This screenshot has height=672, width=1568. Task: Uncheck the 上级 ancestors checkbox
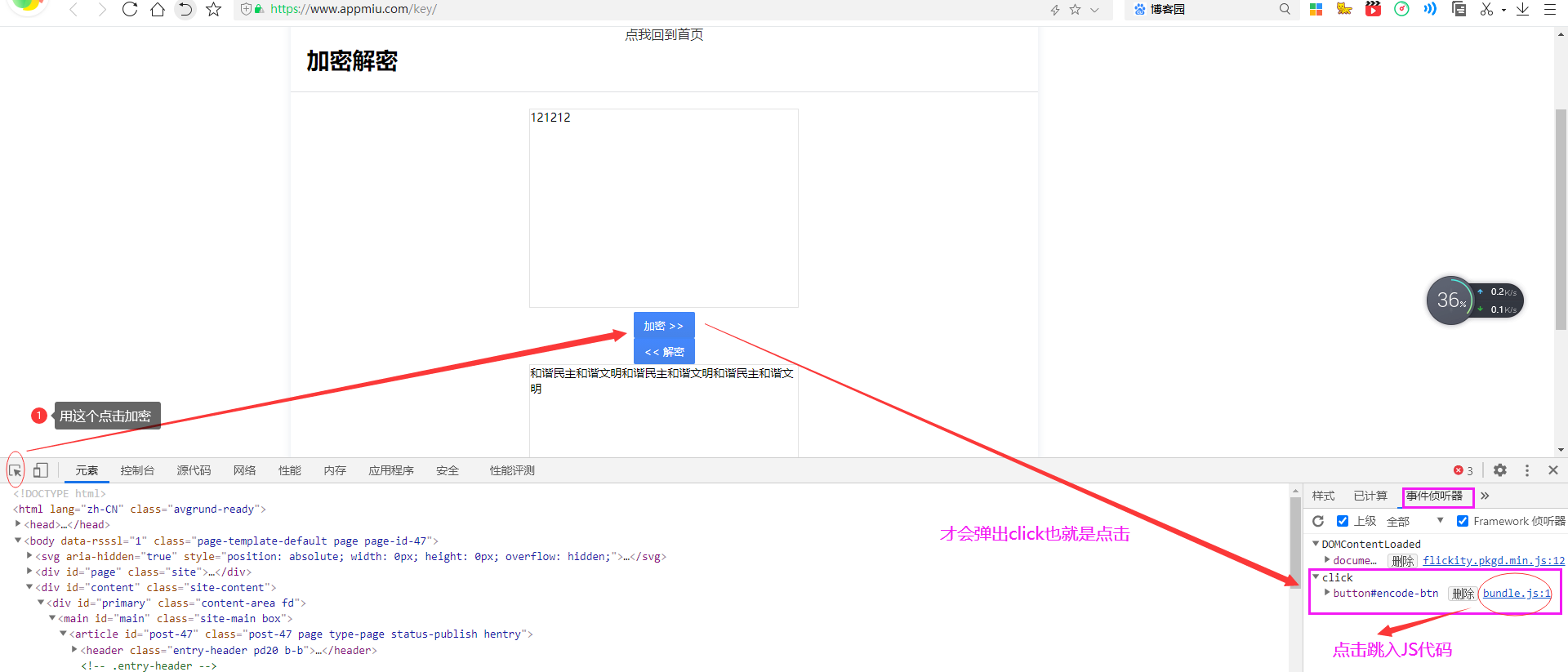pos(1343,521)
